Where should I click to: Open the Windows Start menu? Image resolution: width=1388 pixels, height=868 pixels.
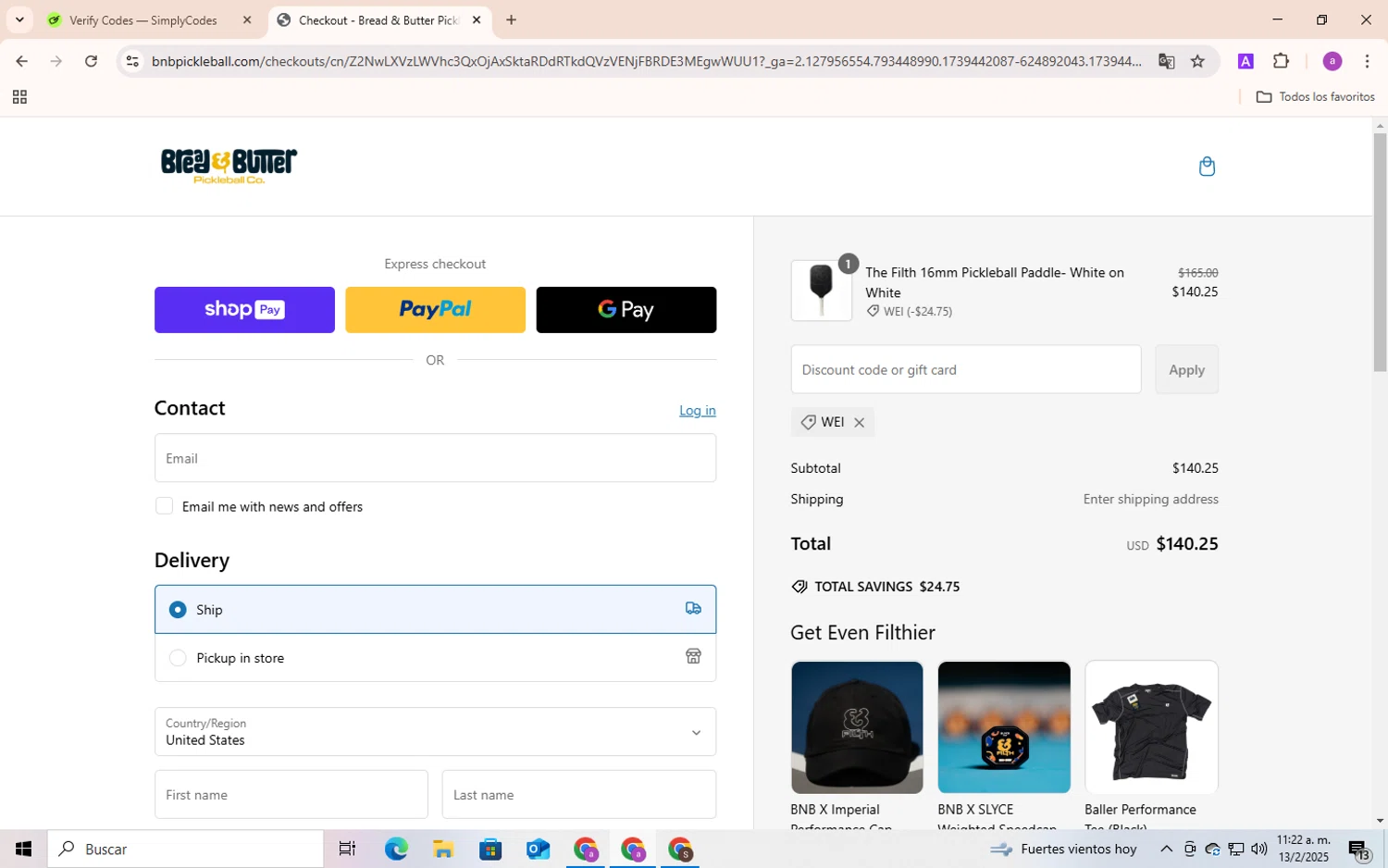(23, 849)
